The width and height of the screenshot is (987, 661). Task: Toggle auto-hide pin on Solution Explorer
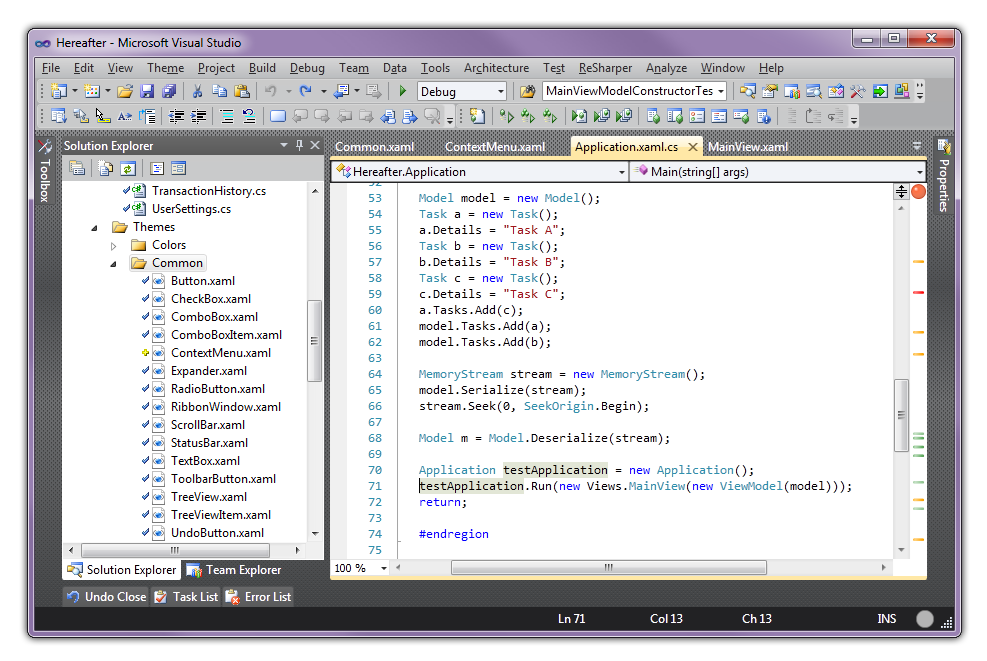point(299,146)
